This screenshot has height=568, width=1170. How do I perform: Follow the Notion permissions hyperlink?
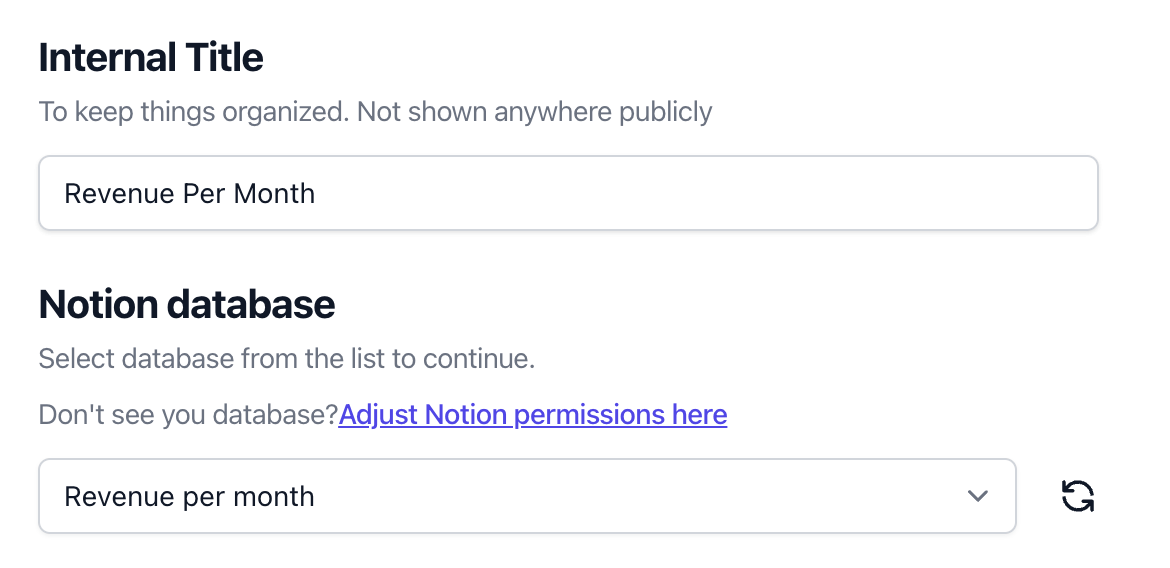[x=533, y=414]
